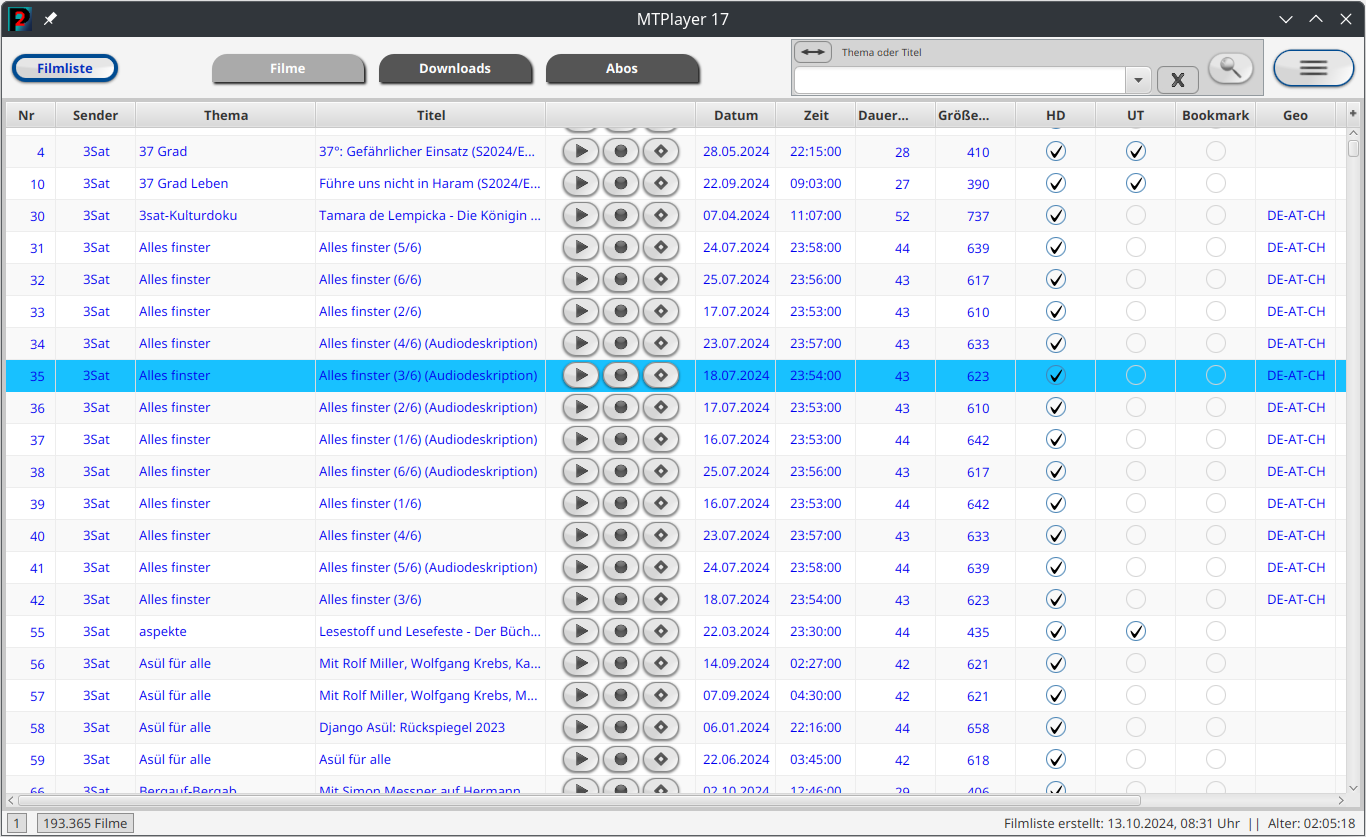Select the date 22.03.2024 cell

coord(736,632)
